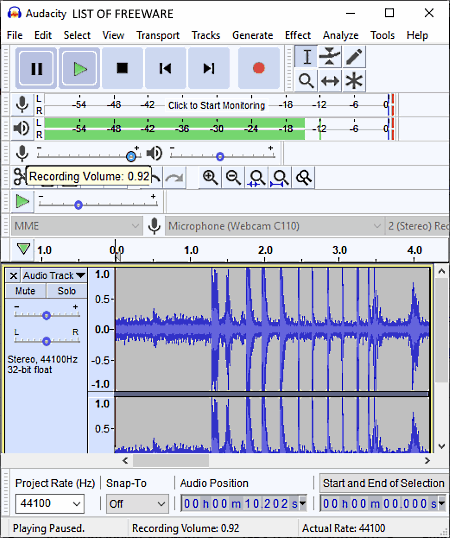Screen dimensions: 450x538
Task: Click the vertical scrollbar down arrow
Action: click(442, 446)
